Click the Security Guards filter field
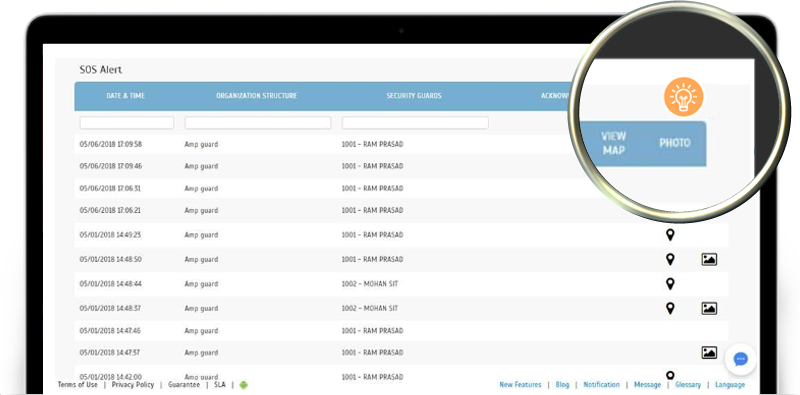The image size is (800, 395). tap(415, 123)
